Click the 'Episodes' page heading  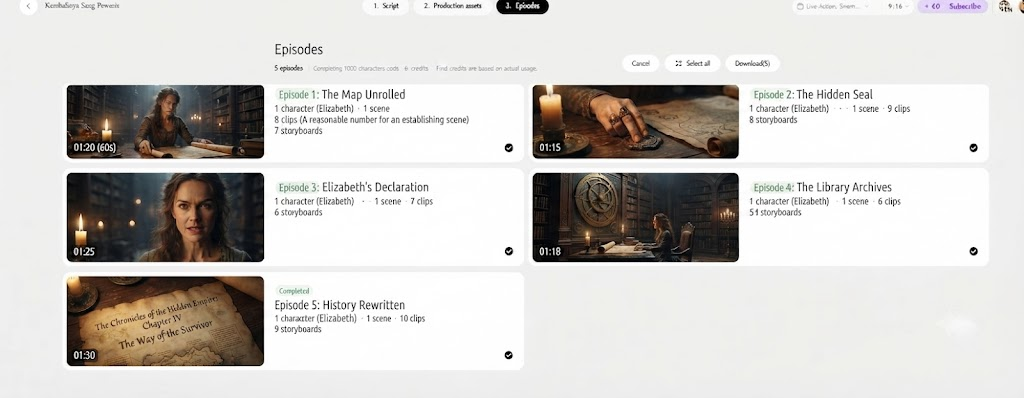pyautogui.click(x=298, y=50)
